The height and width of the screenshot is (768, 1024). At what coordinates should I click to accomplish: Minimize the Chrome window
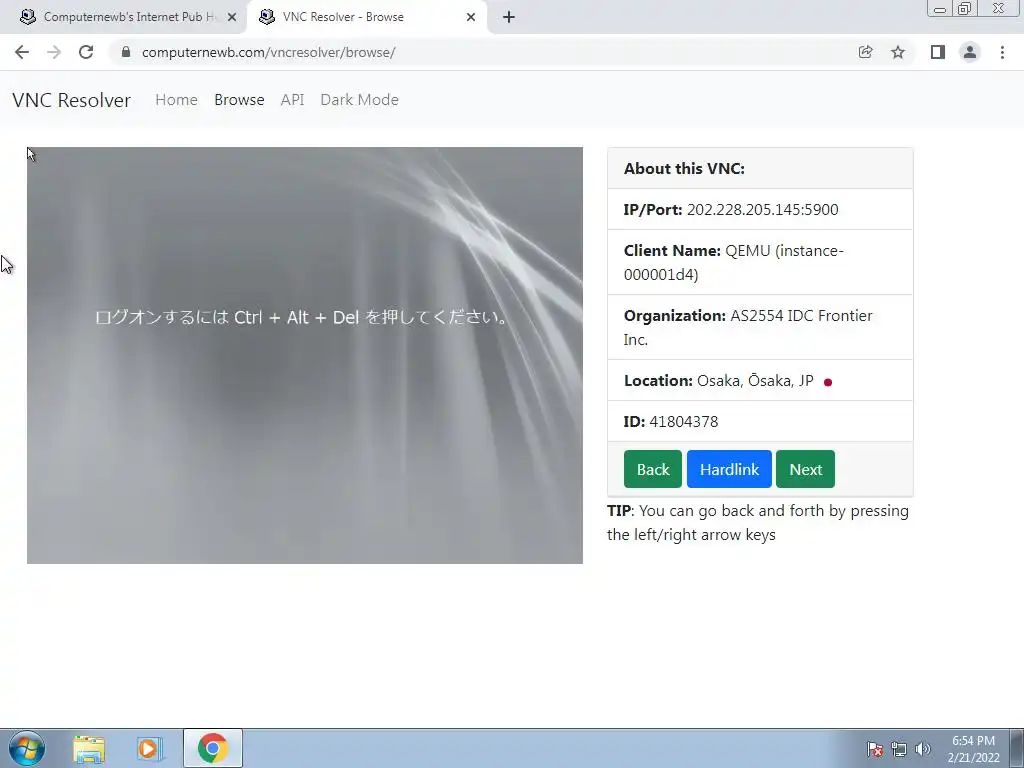940,8
